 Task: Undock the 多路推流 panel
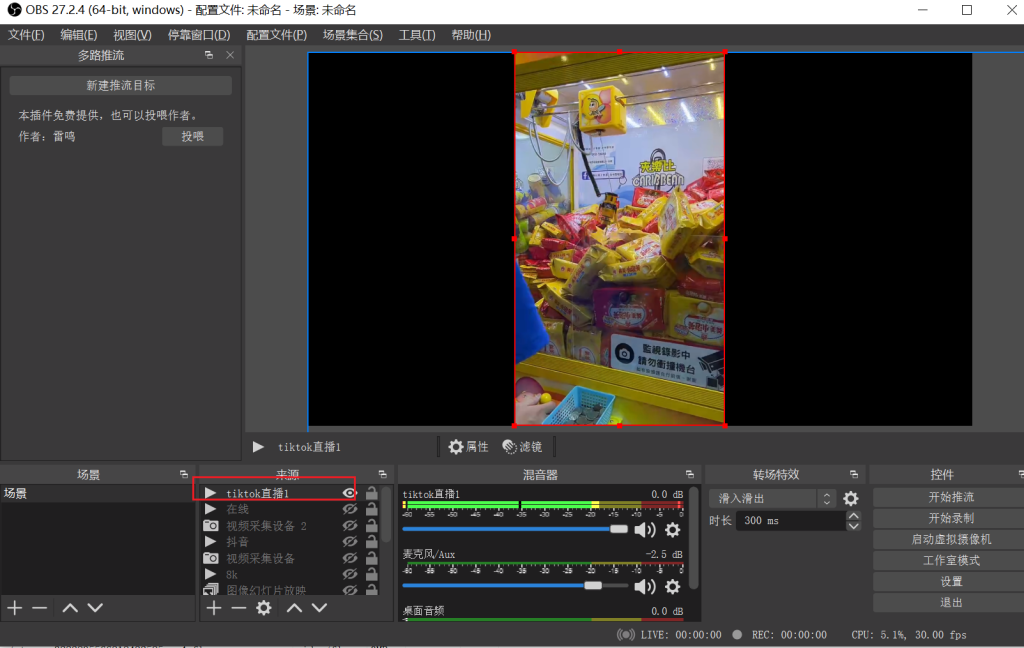[x=209, y=56]
